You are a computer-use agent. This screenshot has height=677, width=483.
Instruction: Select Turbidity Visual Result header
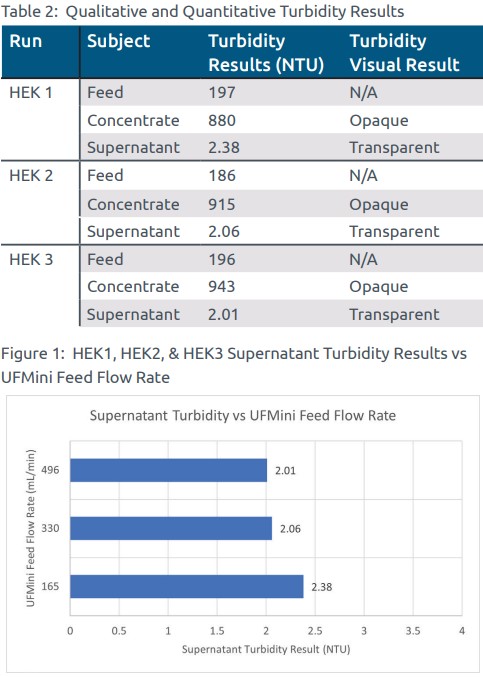point(404,53)
